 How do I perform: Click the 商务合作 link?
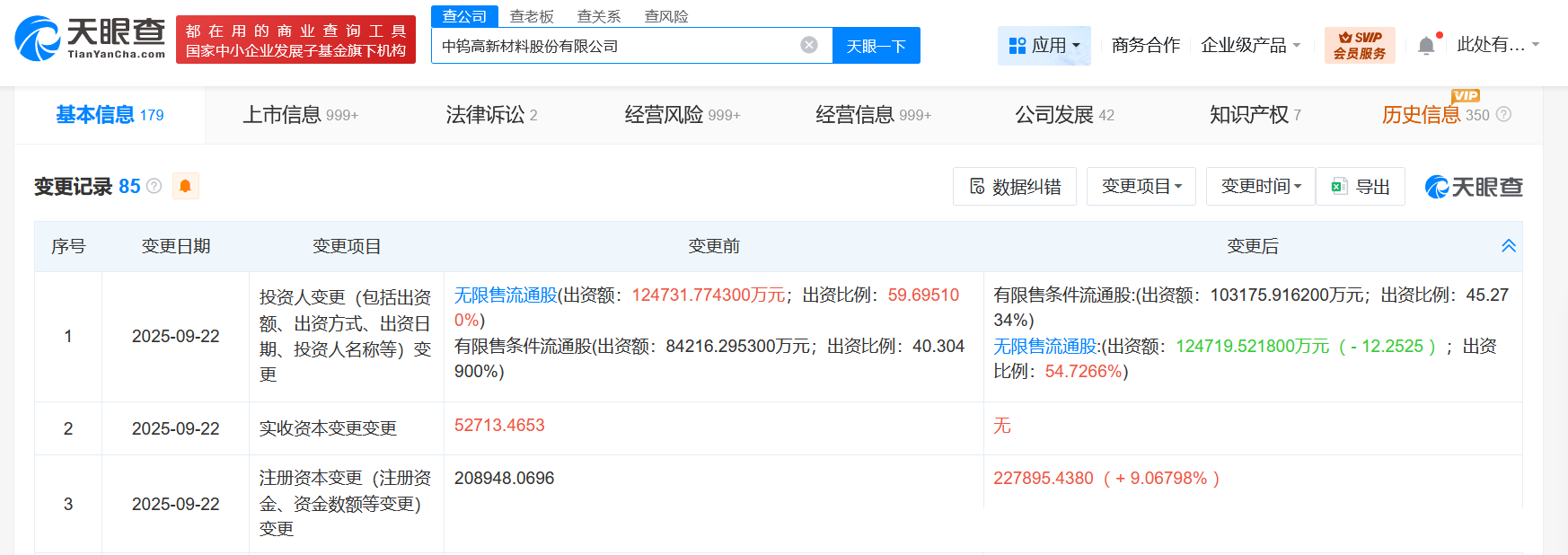tap(1146, 45)
